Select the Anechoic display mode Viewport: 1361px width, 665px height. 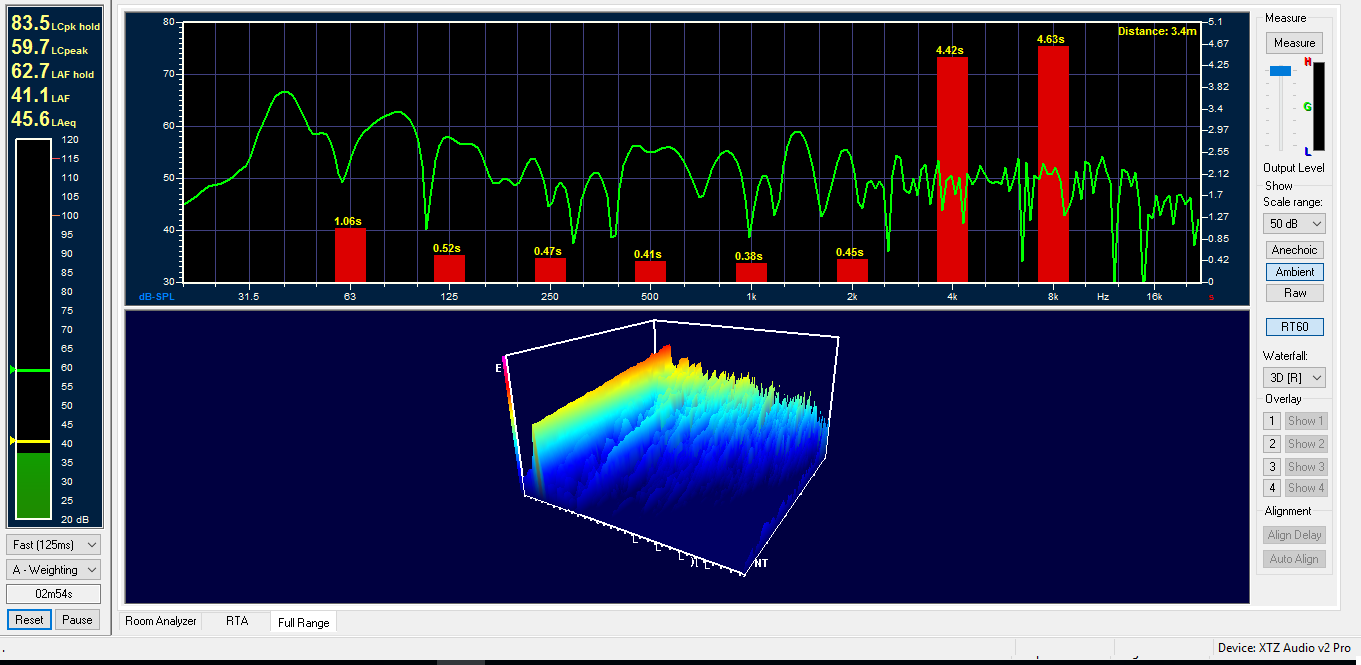click(x=1294, y=250)
